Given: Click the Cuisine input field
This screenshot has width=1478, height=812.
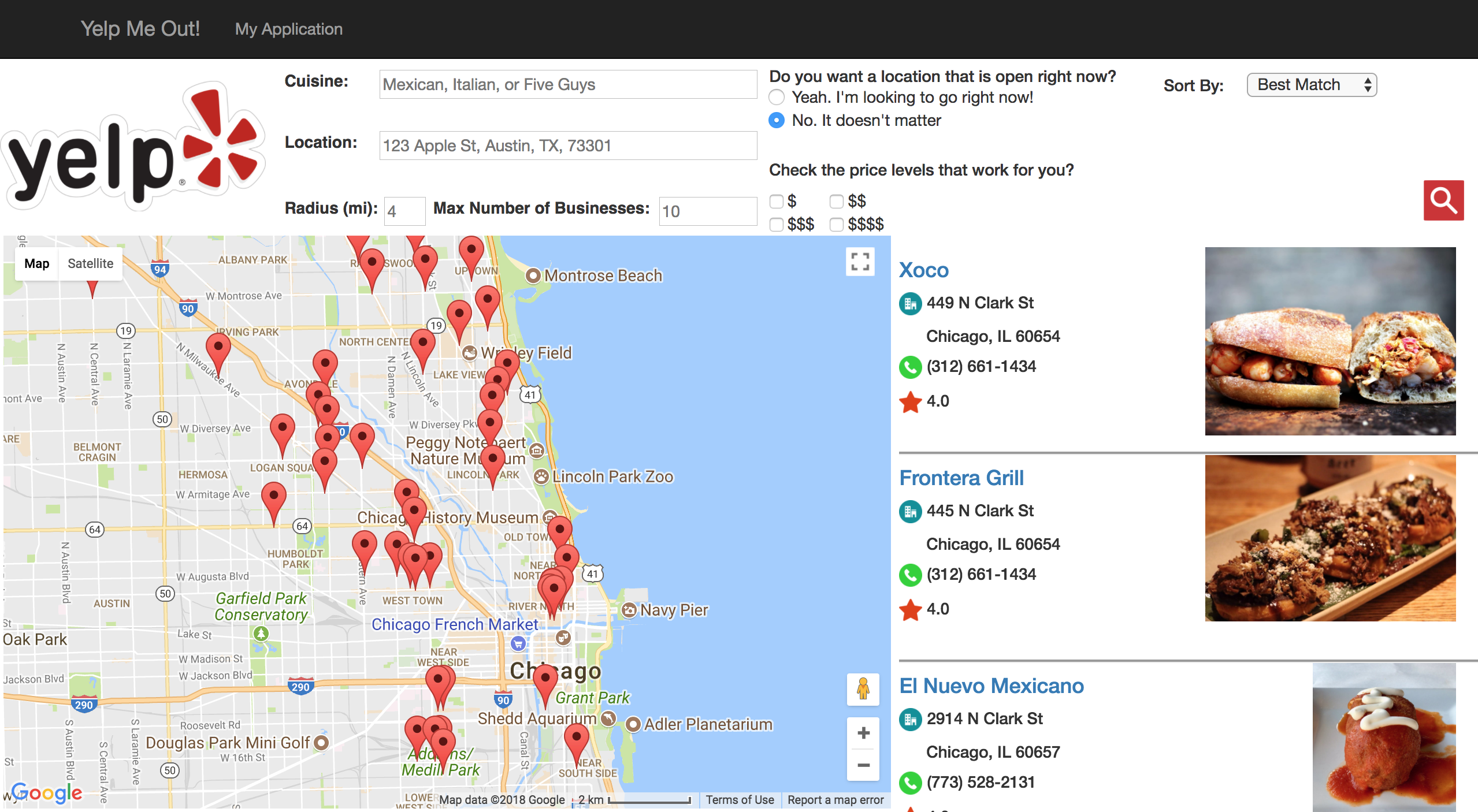Looking at the screenshot, I should click(x=567, y=85).
